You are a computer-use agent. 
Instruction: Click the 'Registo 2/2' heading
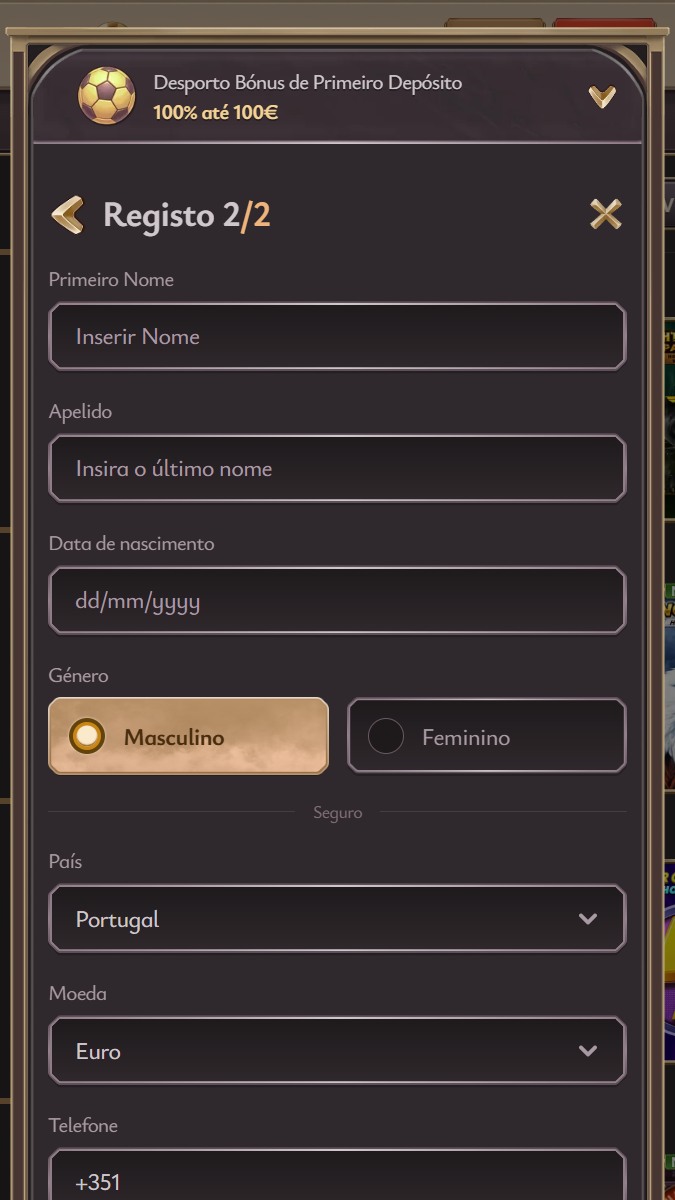point(187,215)
